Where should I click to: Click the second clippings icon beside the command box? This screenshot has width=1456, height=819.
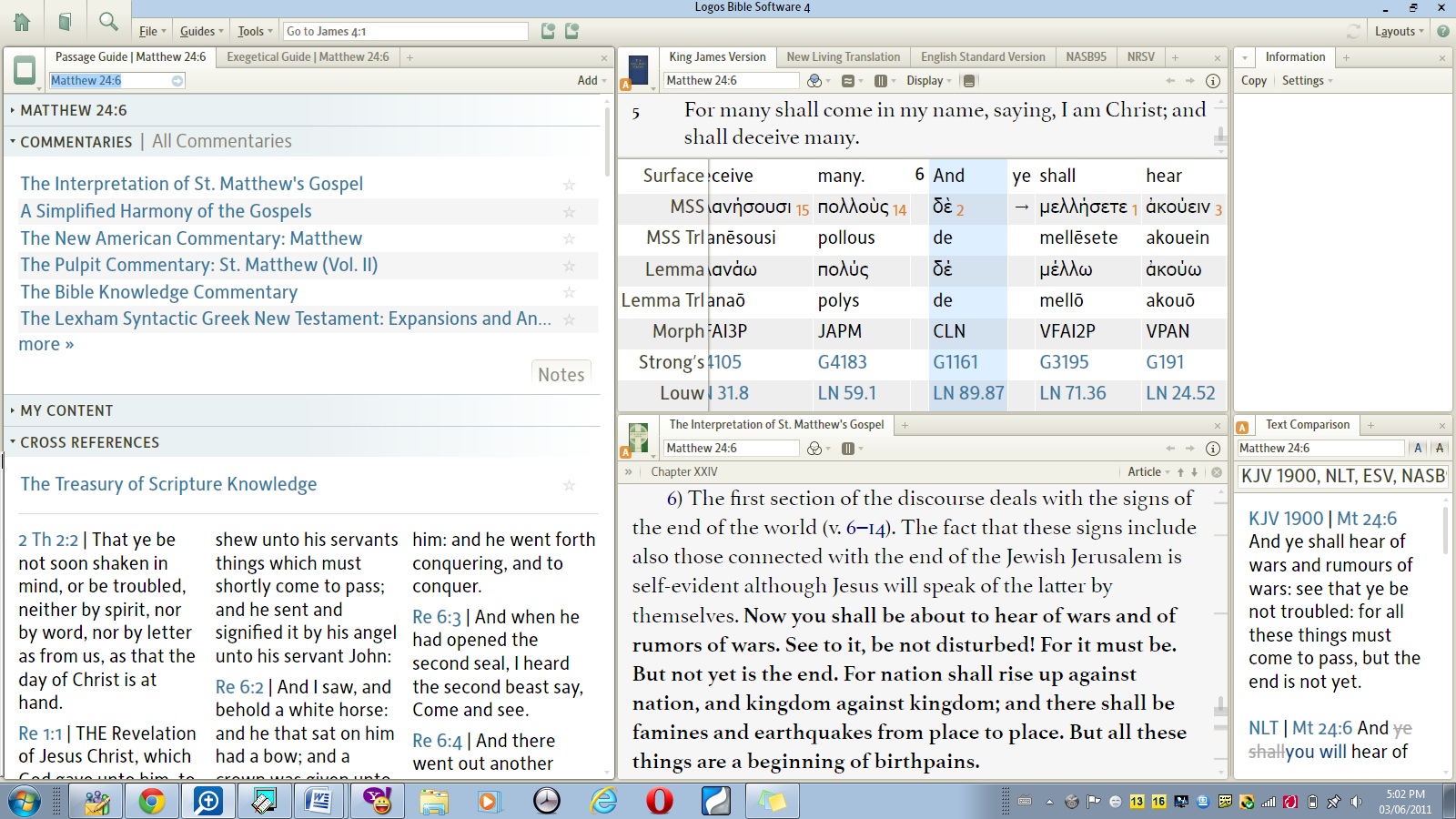pyautogui.click(x=571, y=31)
